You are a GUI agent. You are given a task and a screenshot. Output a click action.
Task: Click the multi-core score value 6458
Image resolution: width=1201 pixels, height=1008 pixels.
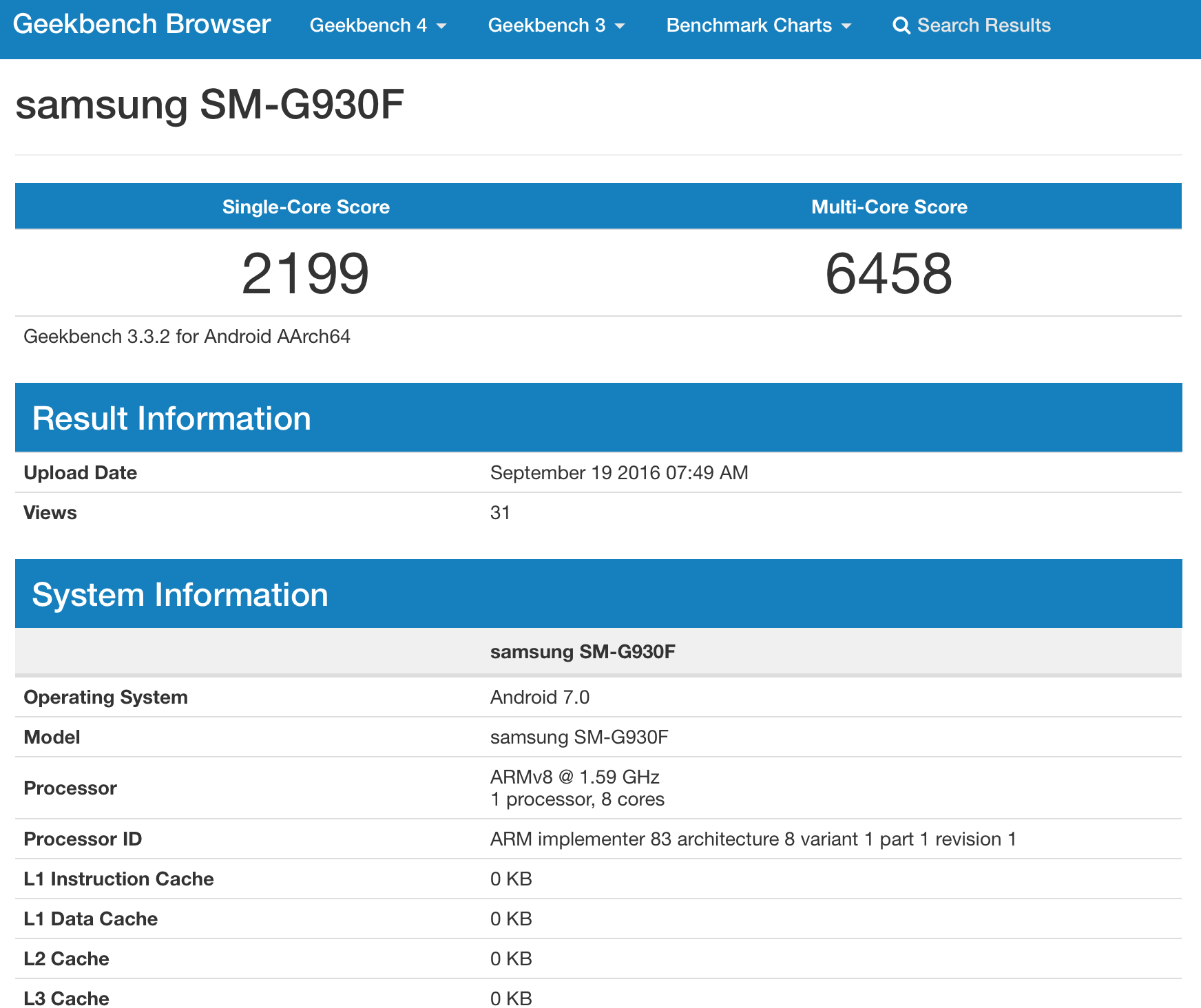coord(888,273)
